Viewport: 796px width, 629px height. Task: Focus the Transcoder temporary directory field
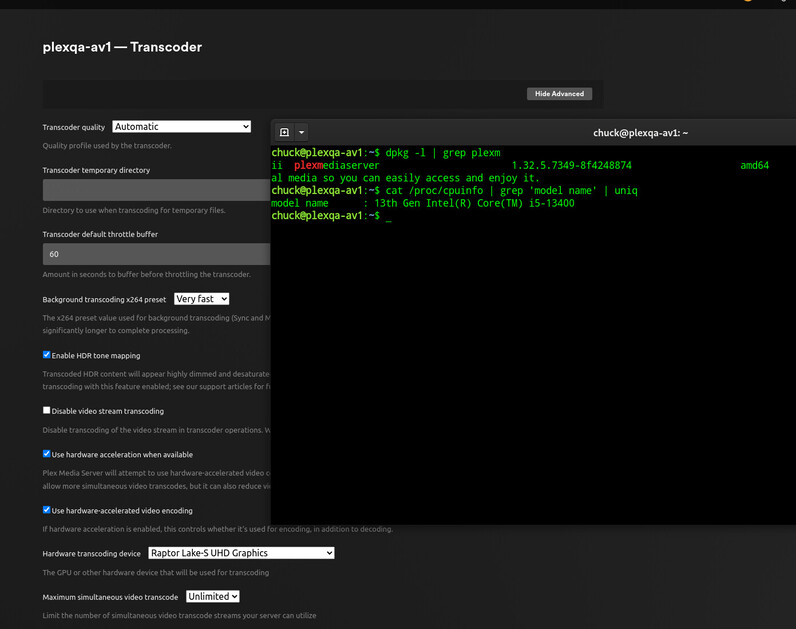pos(156,190)
